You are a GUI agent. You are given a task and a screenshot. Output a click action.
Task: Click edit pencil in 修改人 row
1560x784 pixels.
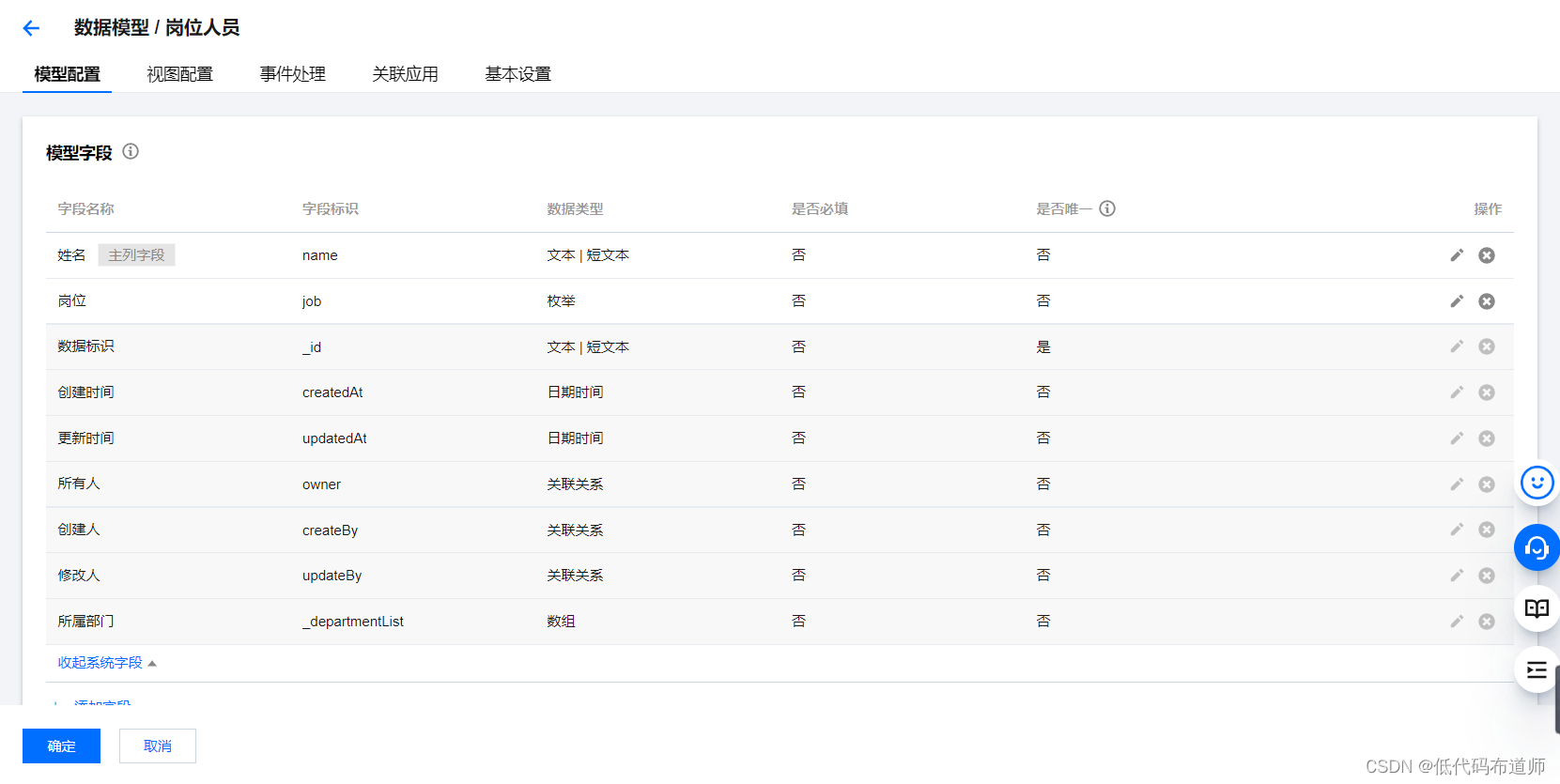pyautogui.click(x=1457, y=576)
